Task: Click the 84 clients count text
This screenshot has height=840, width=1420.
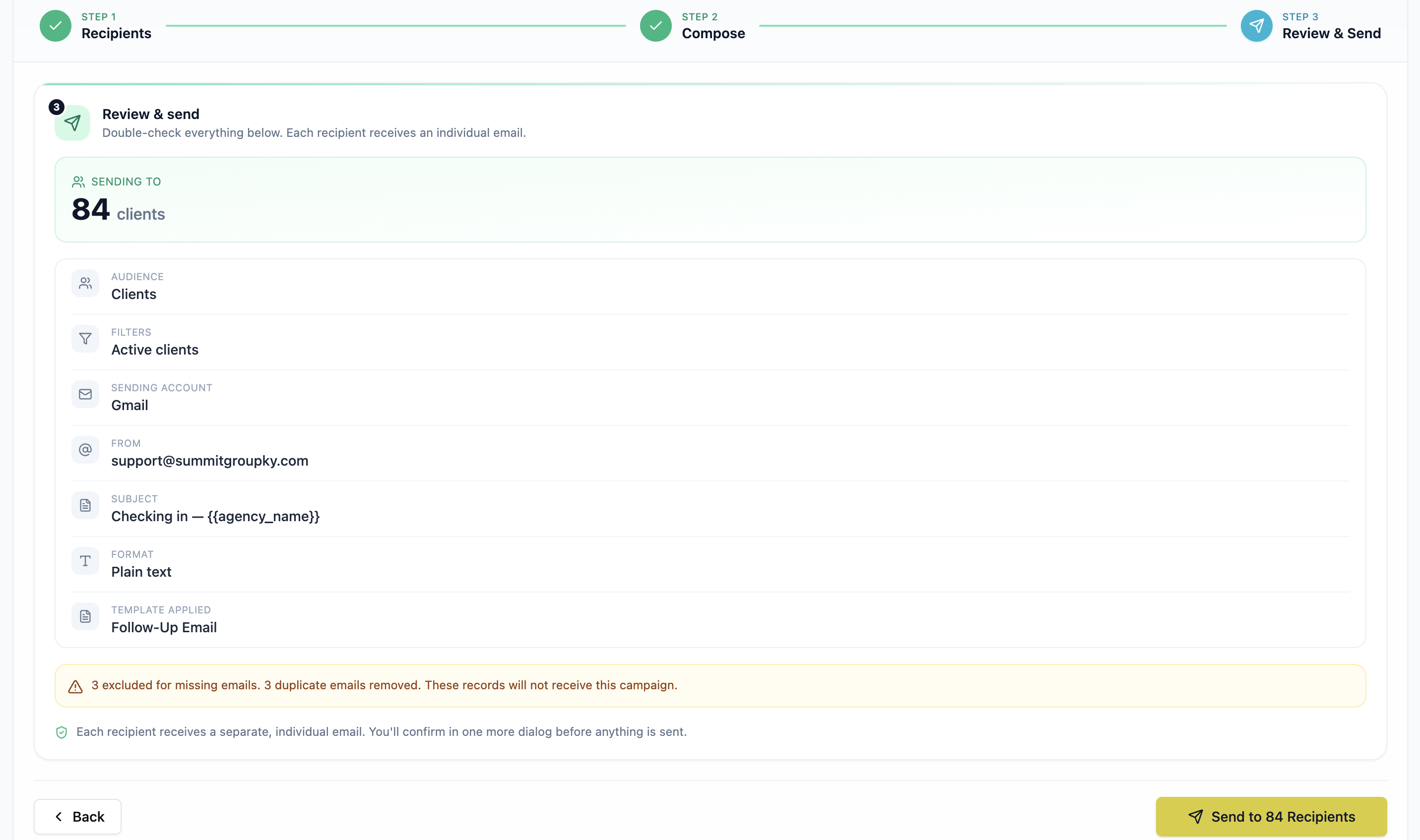Action: pyautogui.click(x=118, y=210)
